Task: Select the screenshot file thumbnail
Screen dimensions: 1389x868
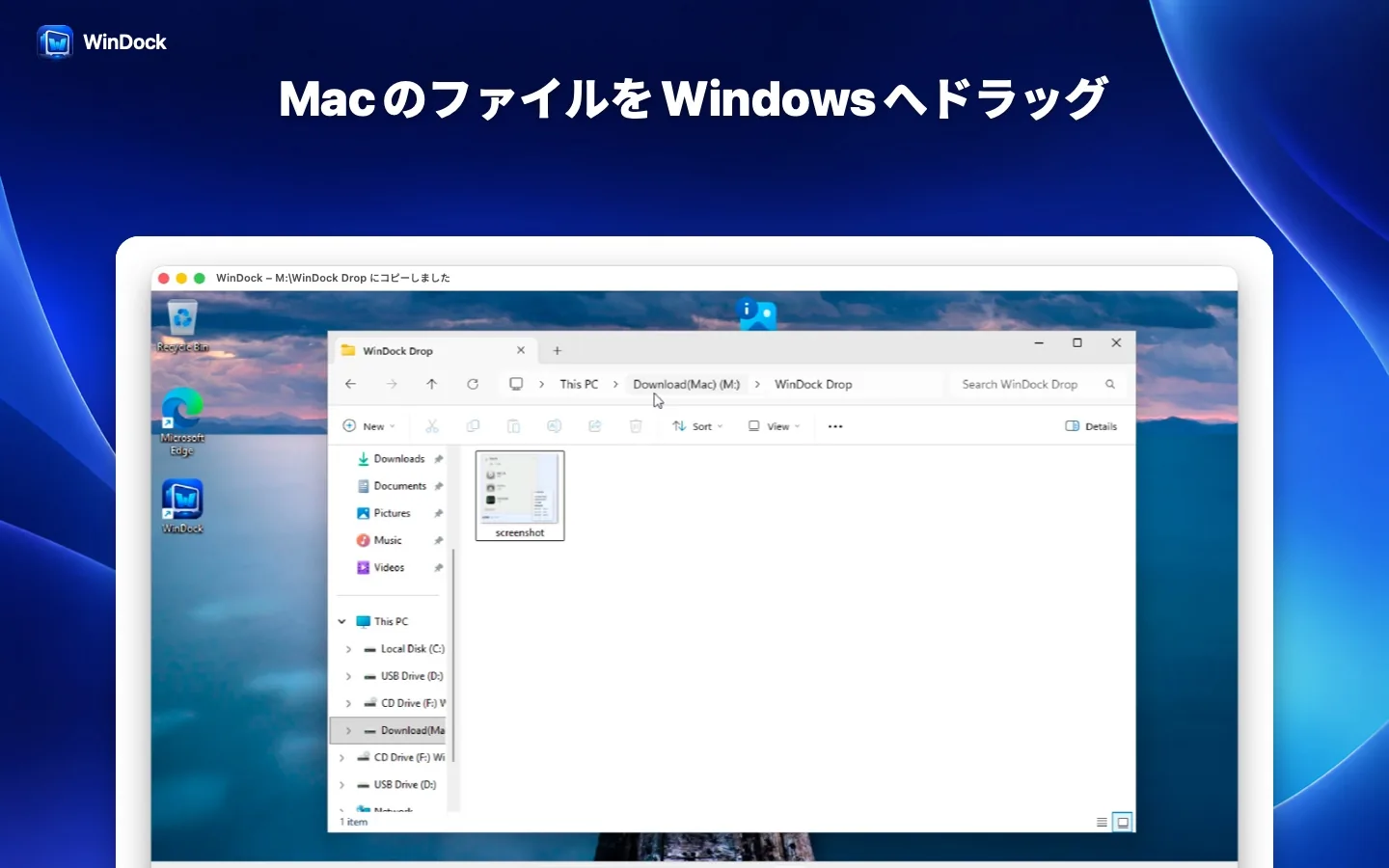Action: coord(520,496)
